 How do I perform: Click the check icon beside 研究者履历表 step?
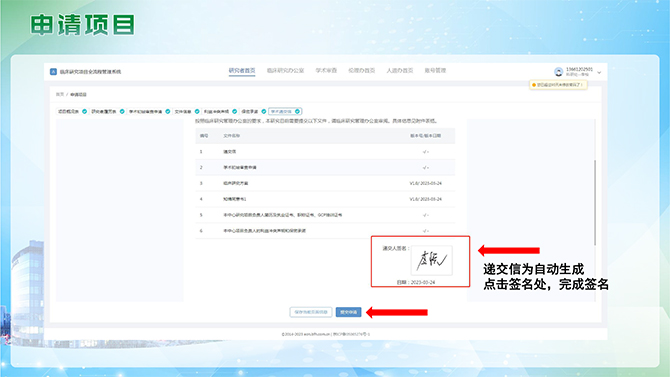(x=122, y=112)
